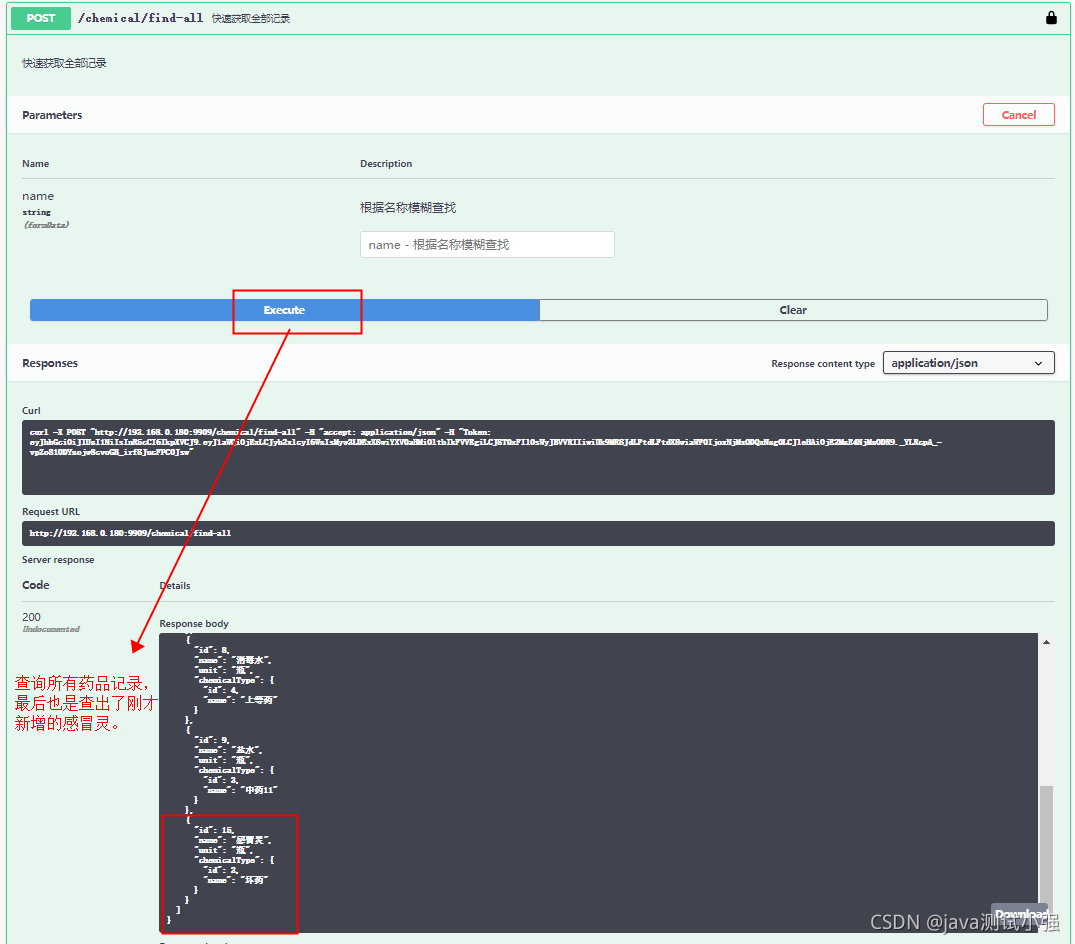Click the "name" parameter label
The width and height of the screenshot is (1075, 944).
(38, 196)
